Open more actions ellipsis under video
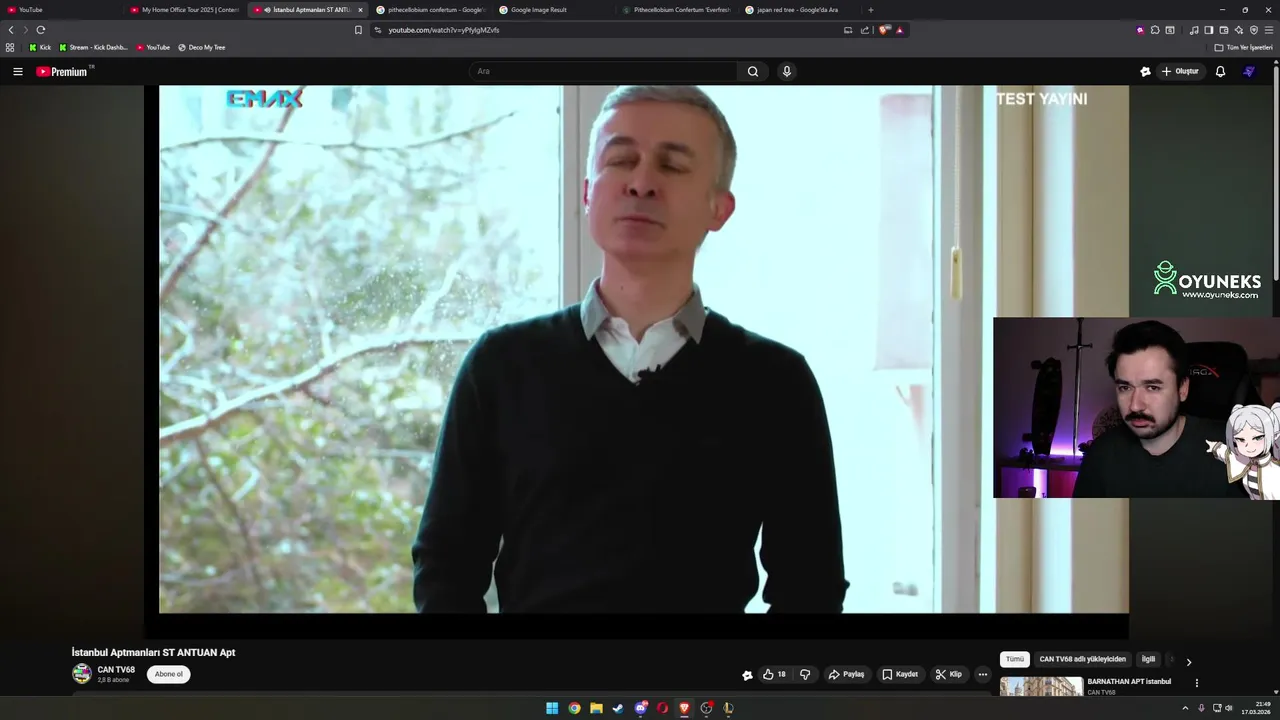 click(x=982, y=674)
